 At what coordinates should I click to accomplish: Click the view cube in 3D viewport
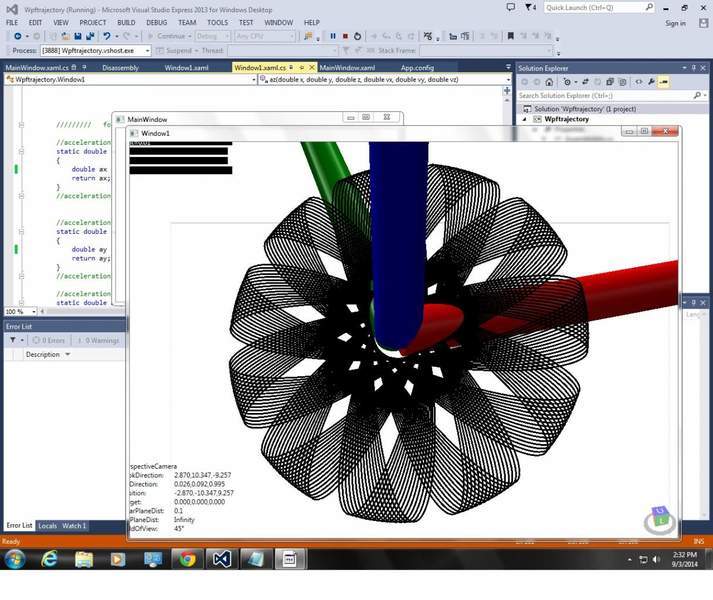(660, 520)
